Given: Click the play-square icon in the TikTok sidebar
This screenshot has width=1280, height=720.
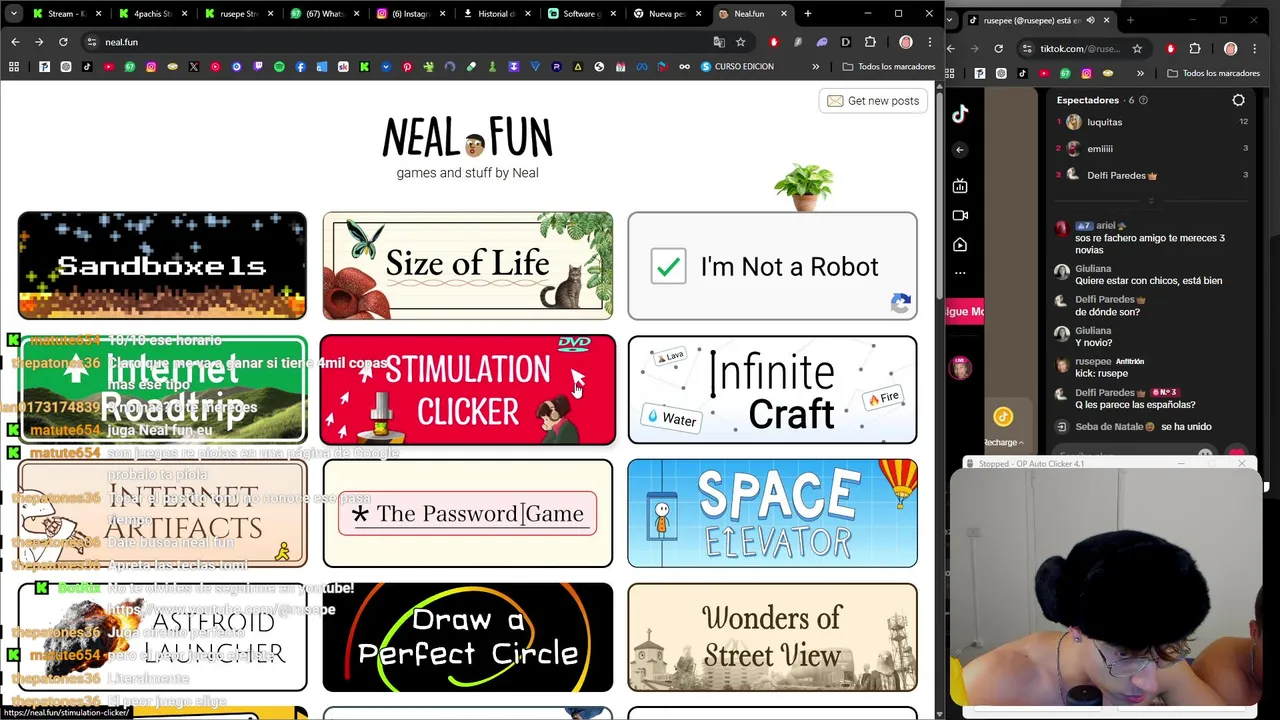Looking at the screenshot, I should [x=960, y=245].
